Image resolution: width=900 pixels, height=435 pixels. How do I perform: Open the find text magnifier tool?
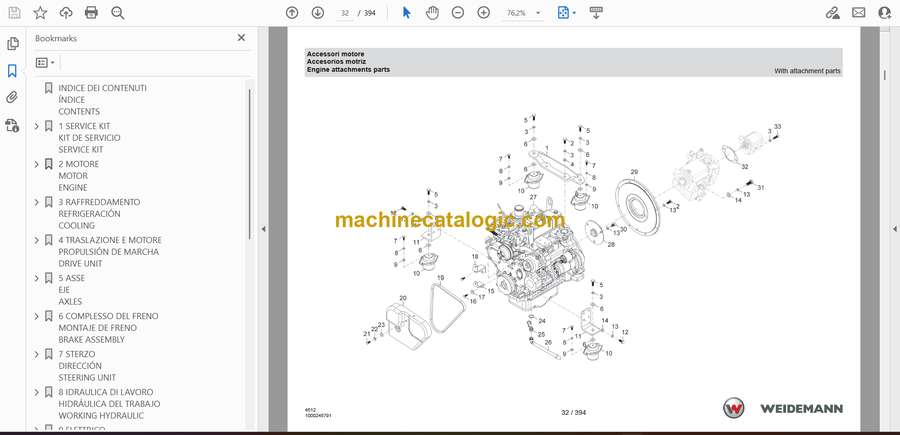point(118,13)
